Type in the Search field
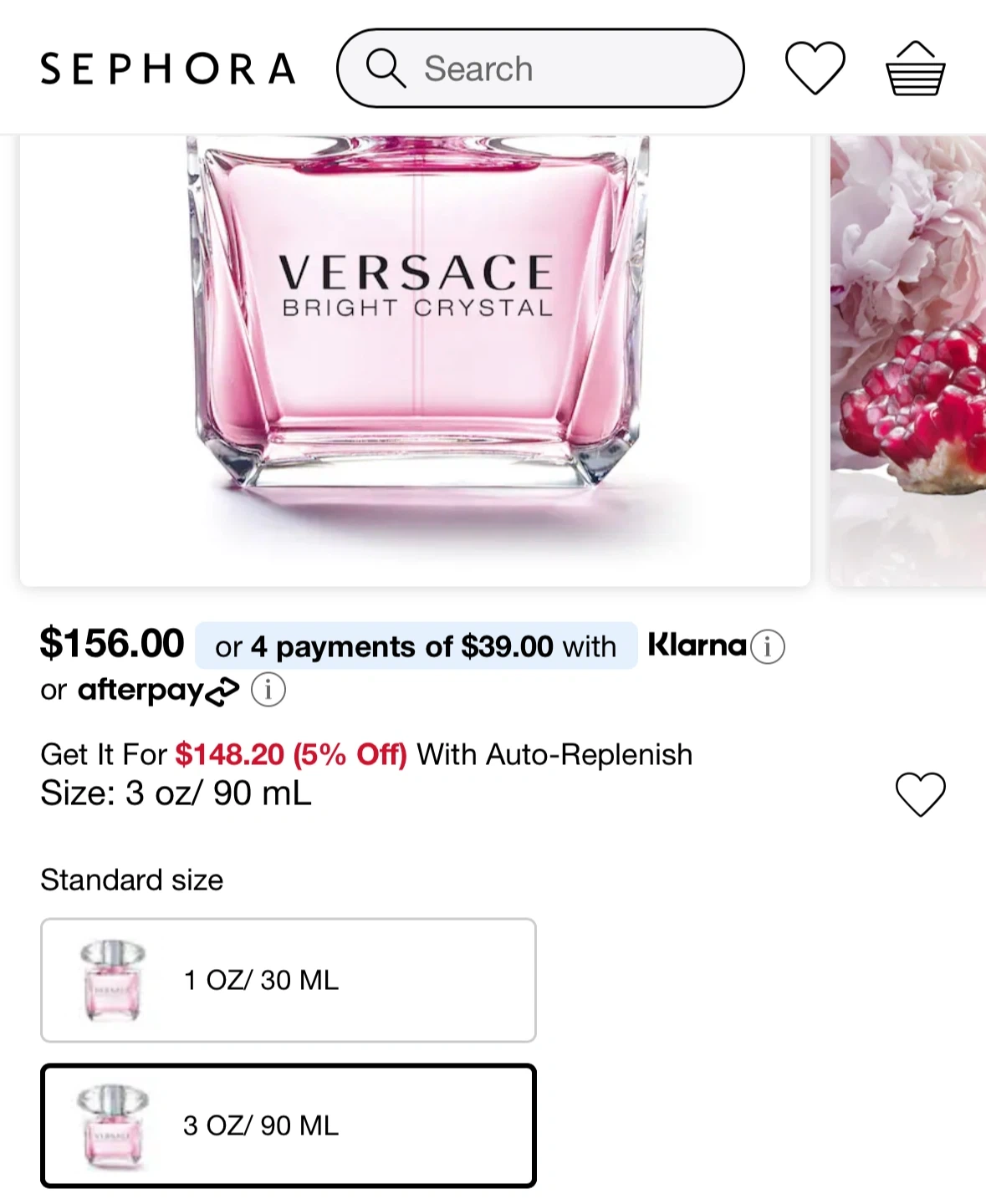The width and height of the screenshot is (986, 1204). tap(569, 69)
